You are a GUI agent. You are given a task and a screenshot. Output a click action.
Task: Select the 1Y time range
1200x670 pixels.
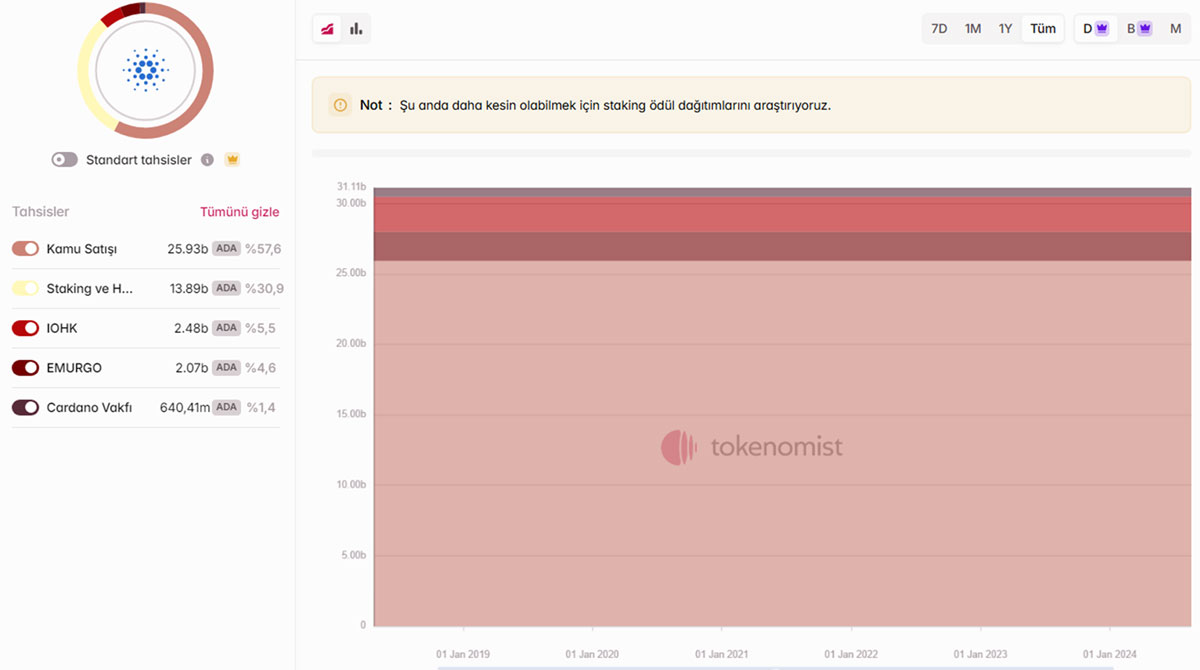[1005, 29]
